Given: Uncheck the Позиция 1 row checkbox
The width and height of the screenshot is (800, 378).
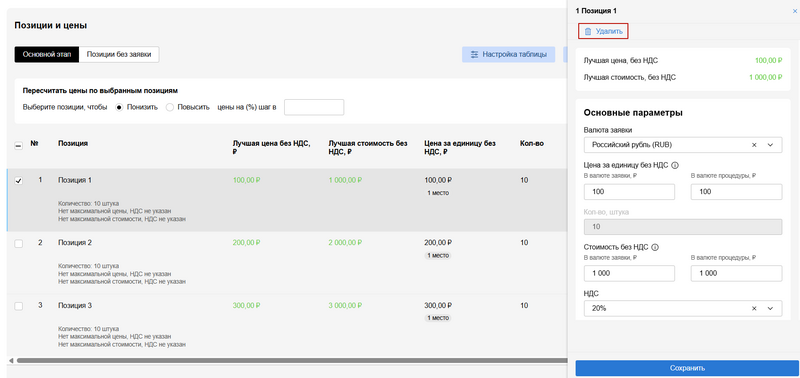Looking at the screenshot, I should pos(19,181).
